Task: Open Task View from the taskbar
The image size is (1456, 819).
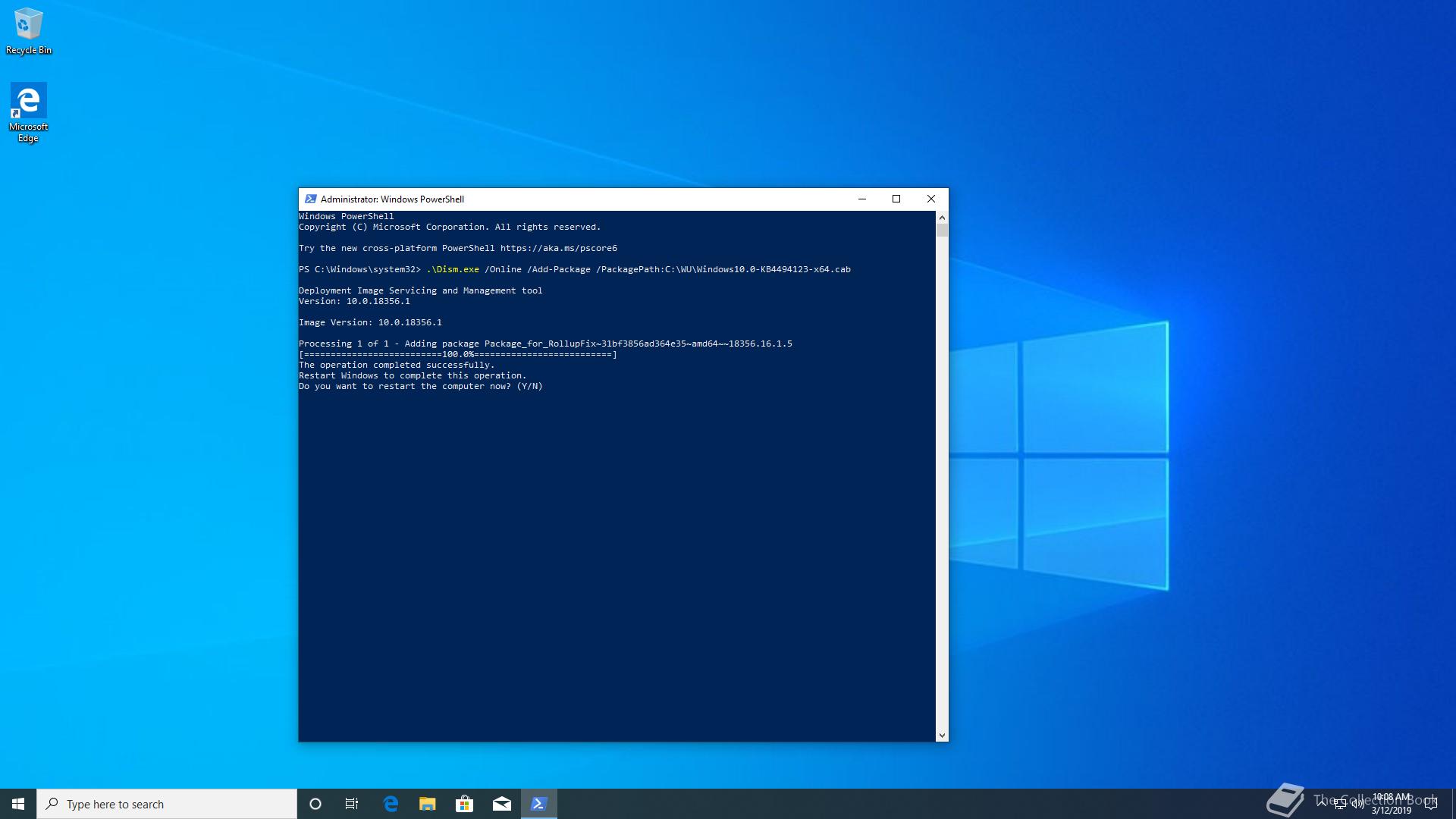Action: (352, 804)
